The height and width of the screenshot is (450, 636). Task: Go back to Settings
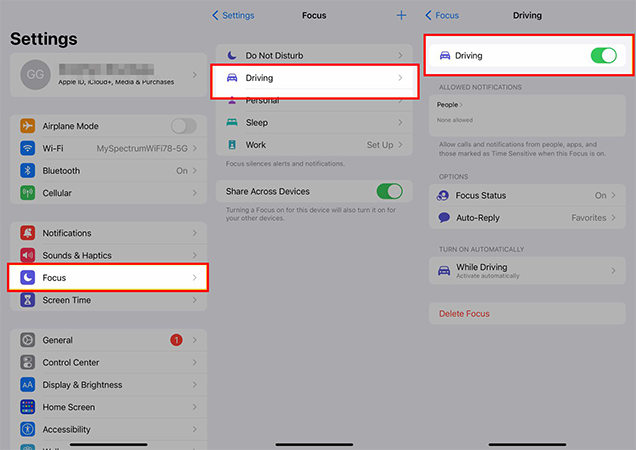tap(233, 16)
